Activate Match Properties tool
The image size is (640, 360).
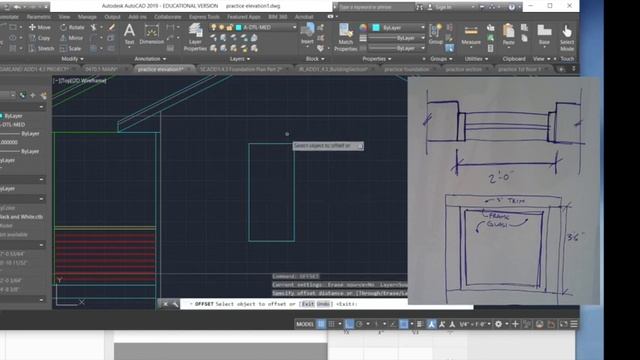pyautogui.click(x=345, y=37)
